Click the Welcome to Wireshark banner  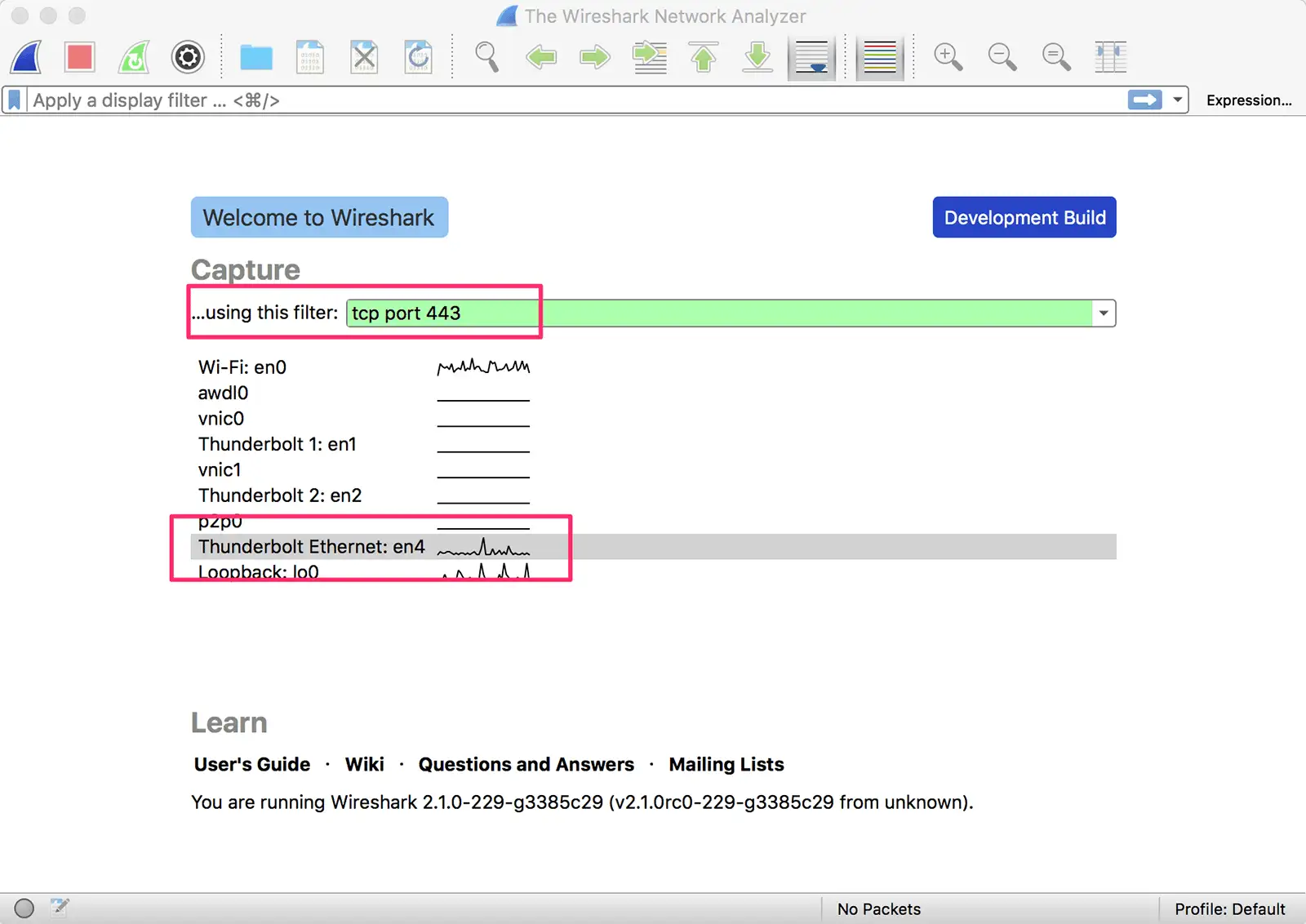coord(319,217)
